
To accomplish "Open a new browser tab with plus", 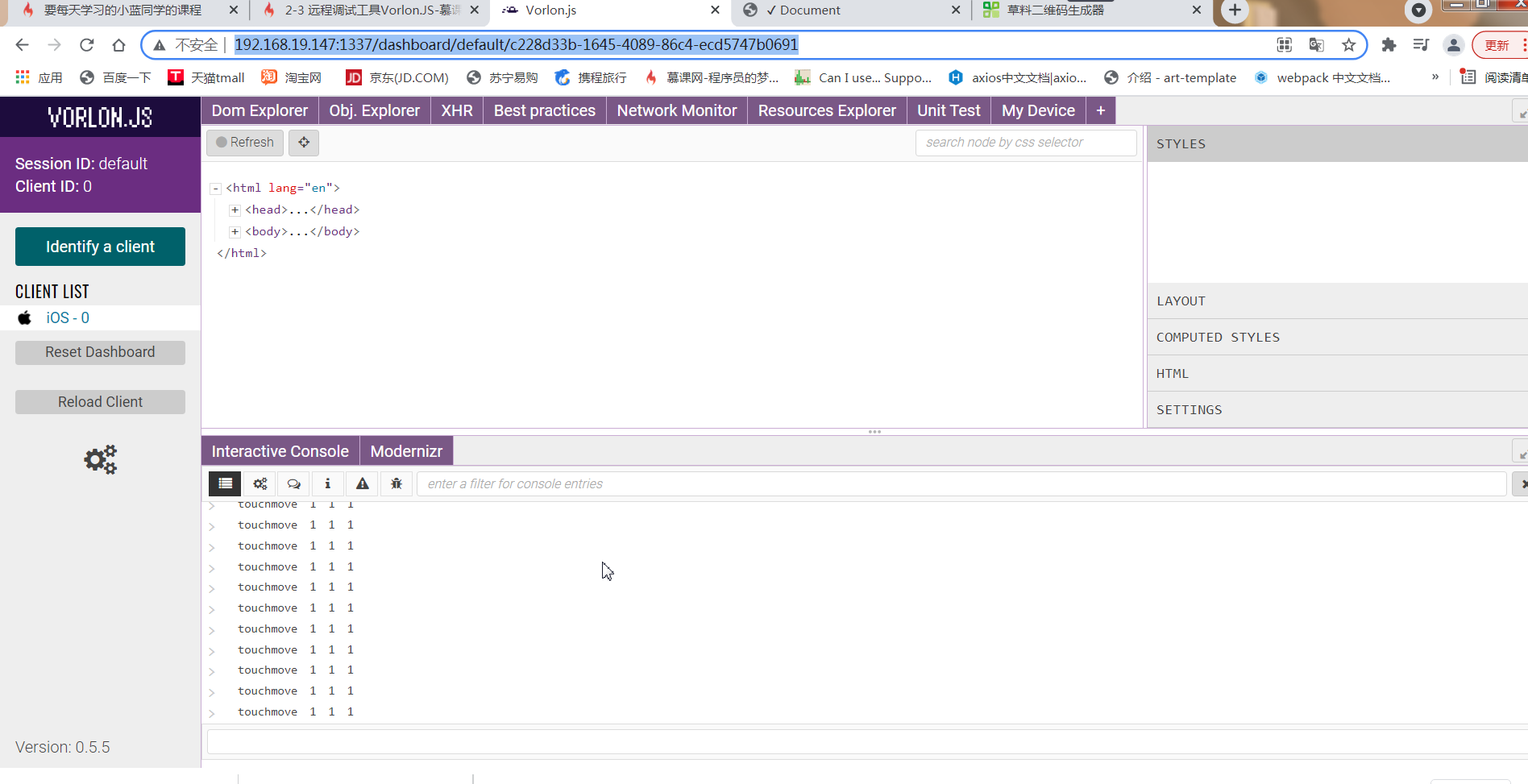I will coord(1235,10).
